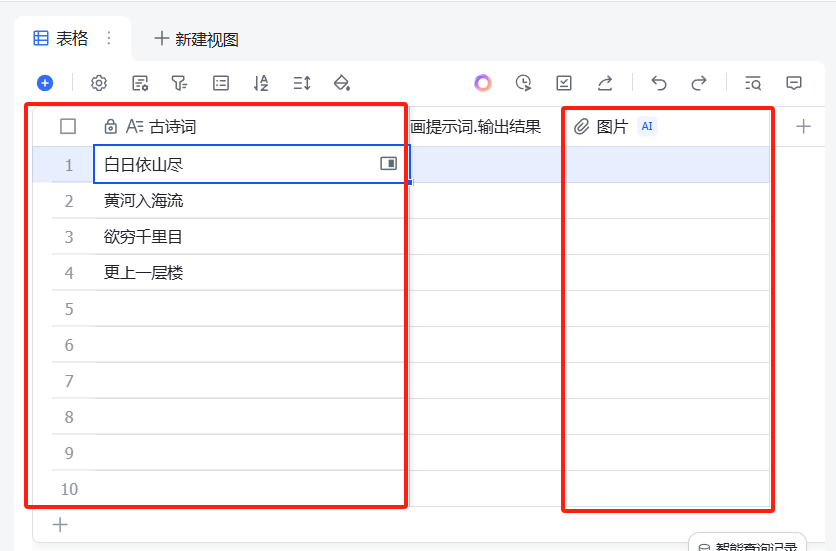Open the group-by list icon
Image resolution: width=836 pixels, height=551 pixels.
click(221, 83)
